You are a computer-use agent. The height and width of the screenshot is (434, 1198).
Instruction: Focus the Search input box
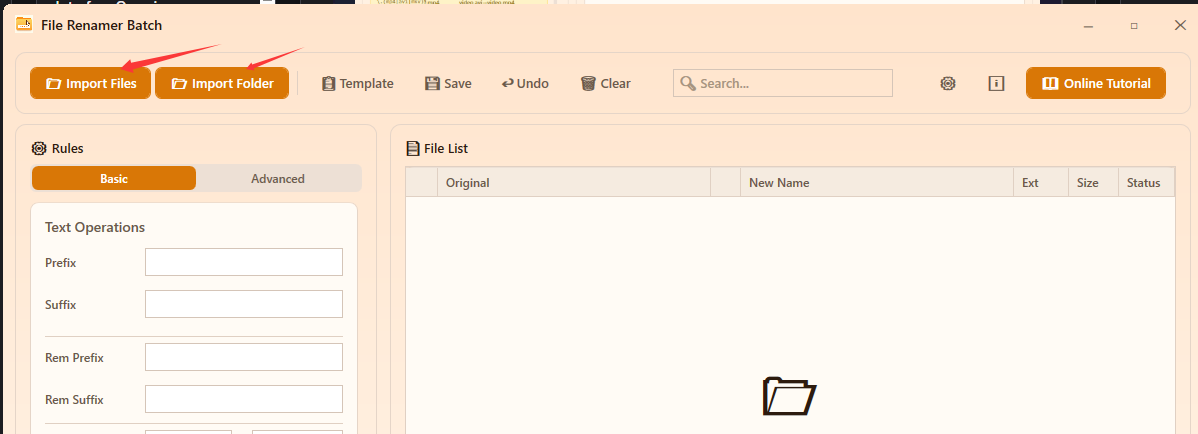click(782, 83)
